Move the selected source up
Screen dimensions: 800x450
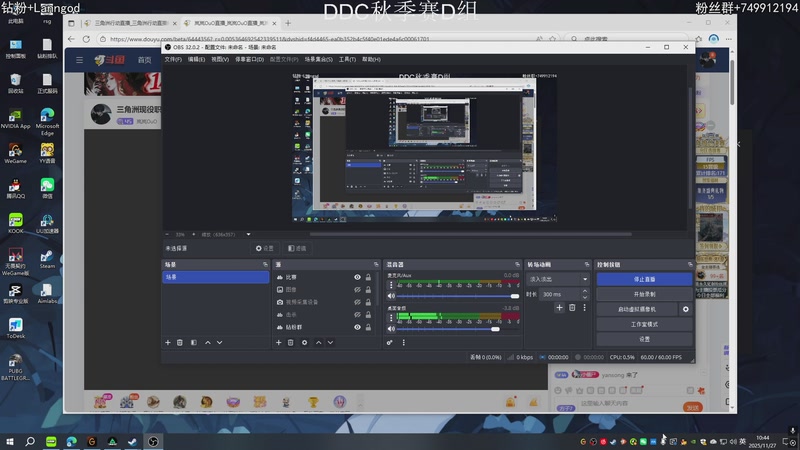[x=318, y=342]
